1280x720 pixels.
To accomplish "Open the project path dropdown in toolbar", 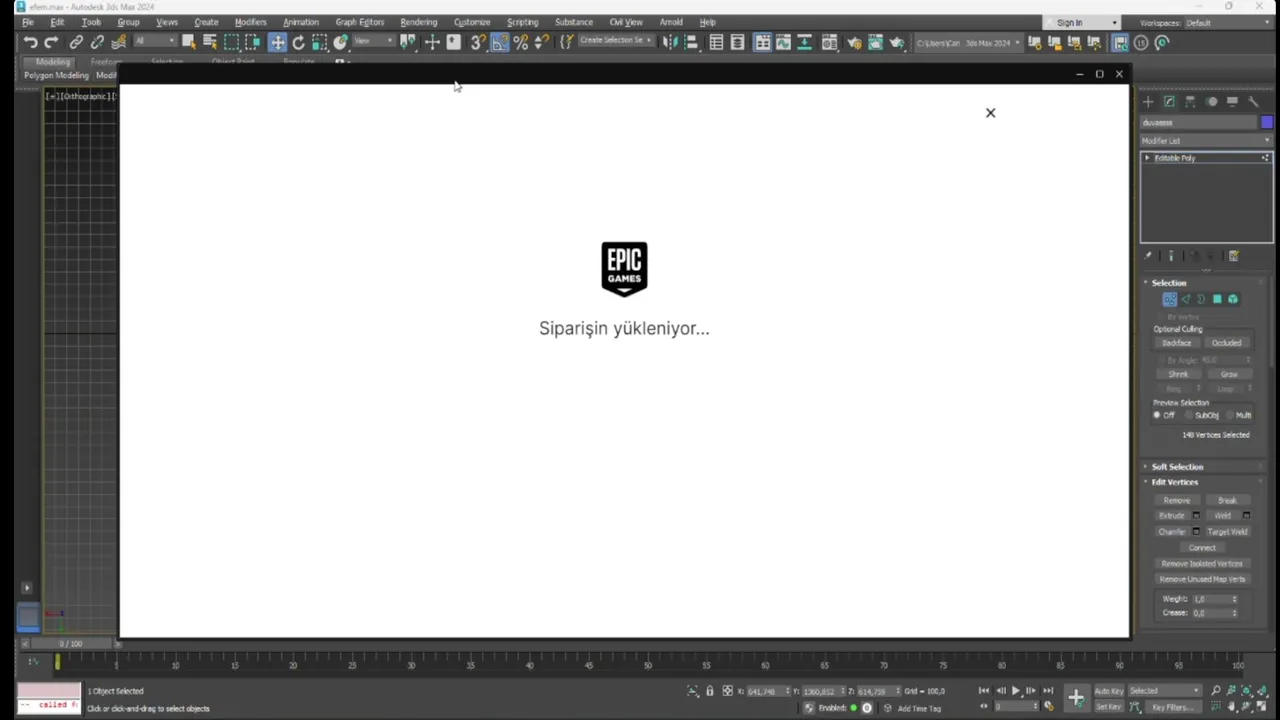I will (968, 42).
